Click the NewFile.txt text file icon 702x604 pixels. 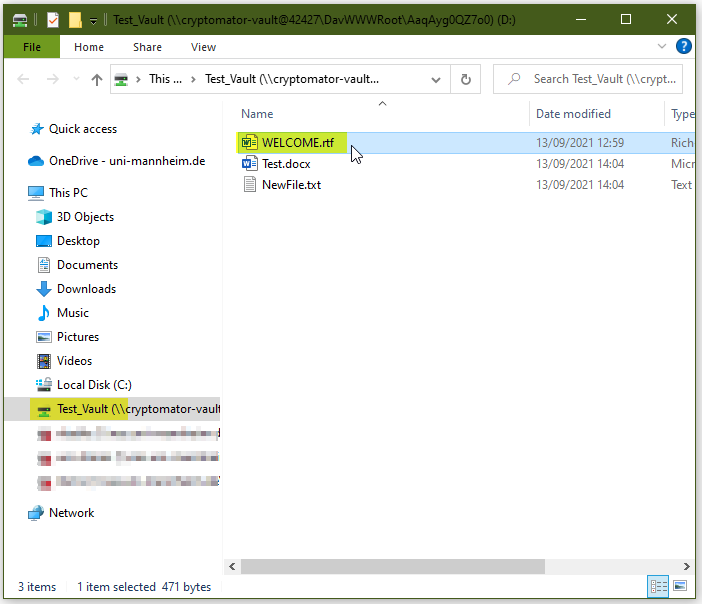click(249, 184)
